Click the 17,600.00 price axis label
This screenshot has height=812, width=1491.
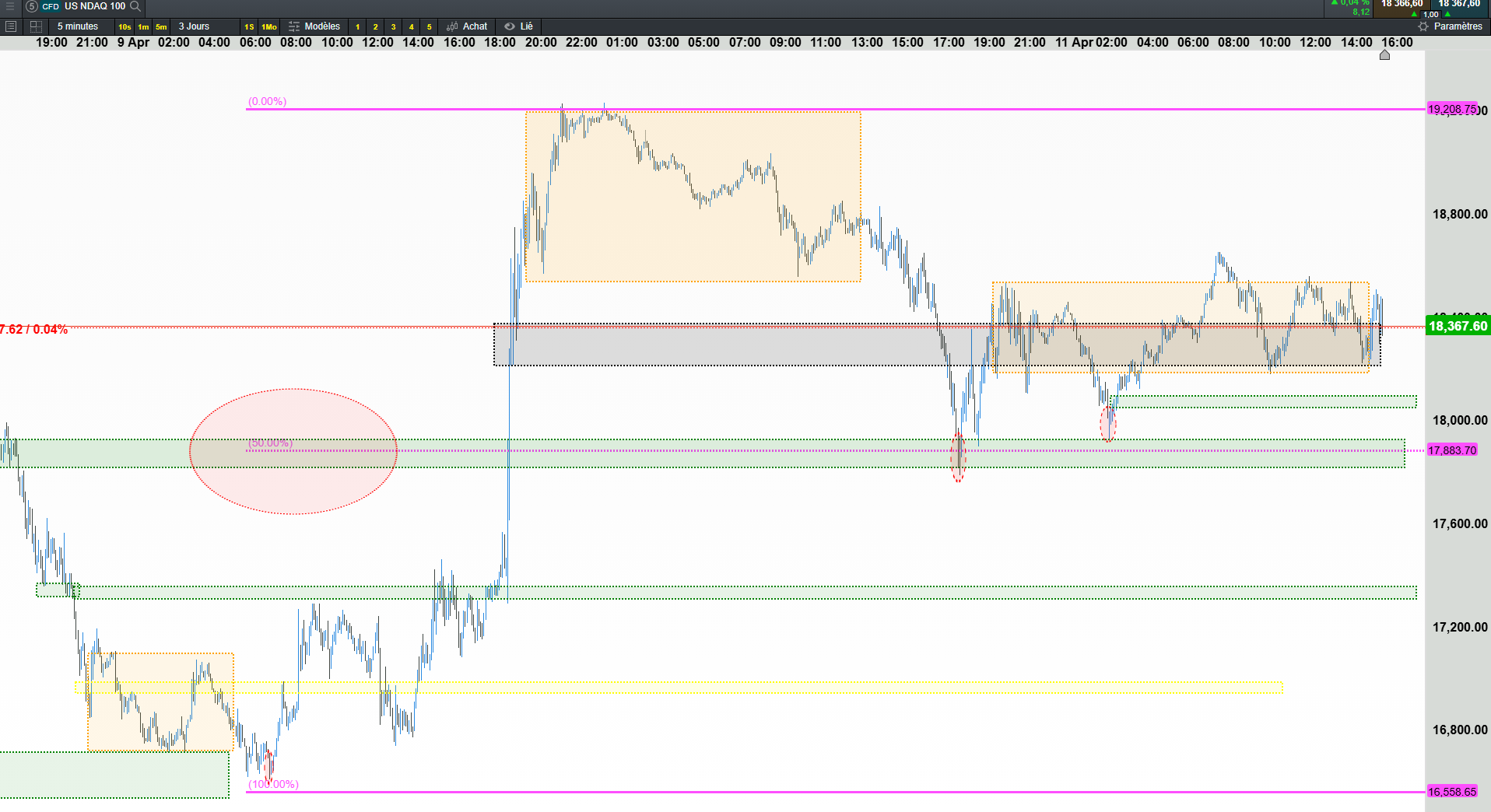click(x=1460, y=524)
